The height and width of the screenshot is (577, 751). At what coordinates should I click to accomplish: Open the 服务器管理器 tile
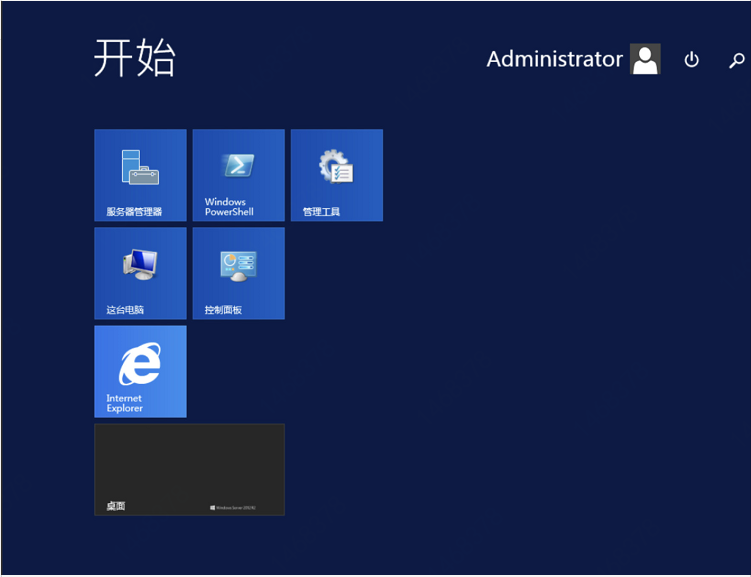click(x=140, y=175)
